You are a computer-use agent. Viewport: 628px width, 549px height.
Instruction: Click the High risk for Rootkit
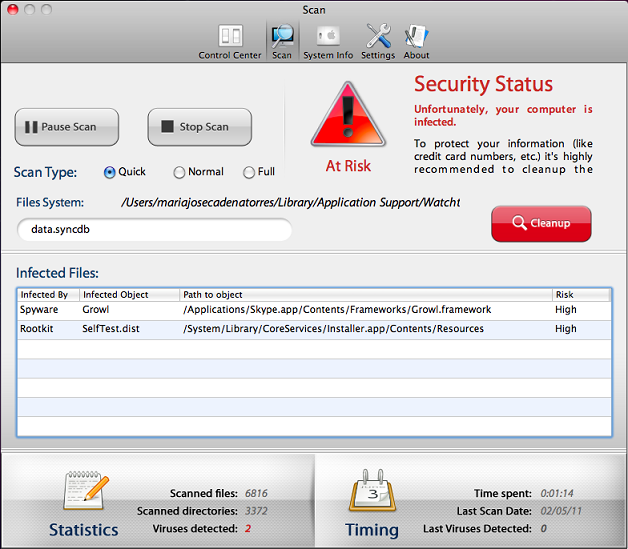tap(566, 329)
